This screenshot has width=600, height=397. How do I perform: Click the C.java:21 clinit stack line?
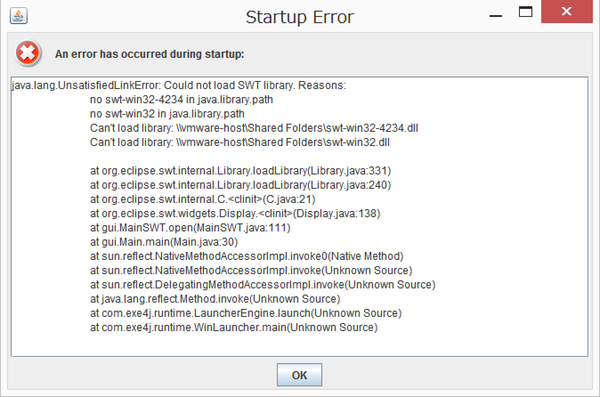(202, 199)
